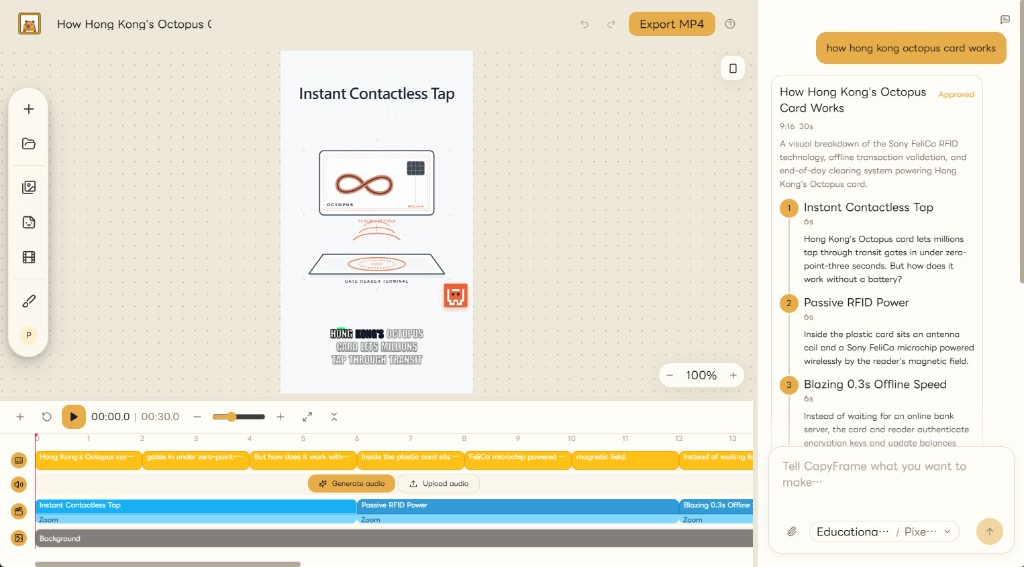The image size is (1024, 567).
Task: Zoom in timeline with plus icon
Action: [280, 417]
